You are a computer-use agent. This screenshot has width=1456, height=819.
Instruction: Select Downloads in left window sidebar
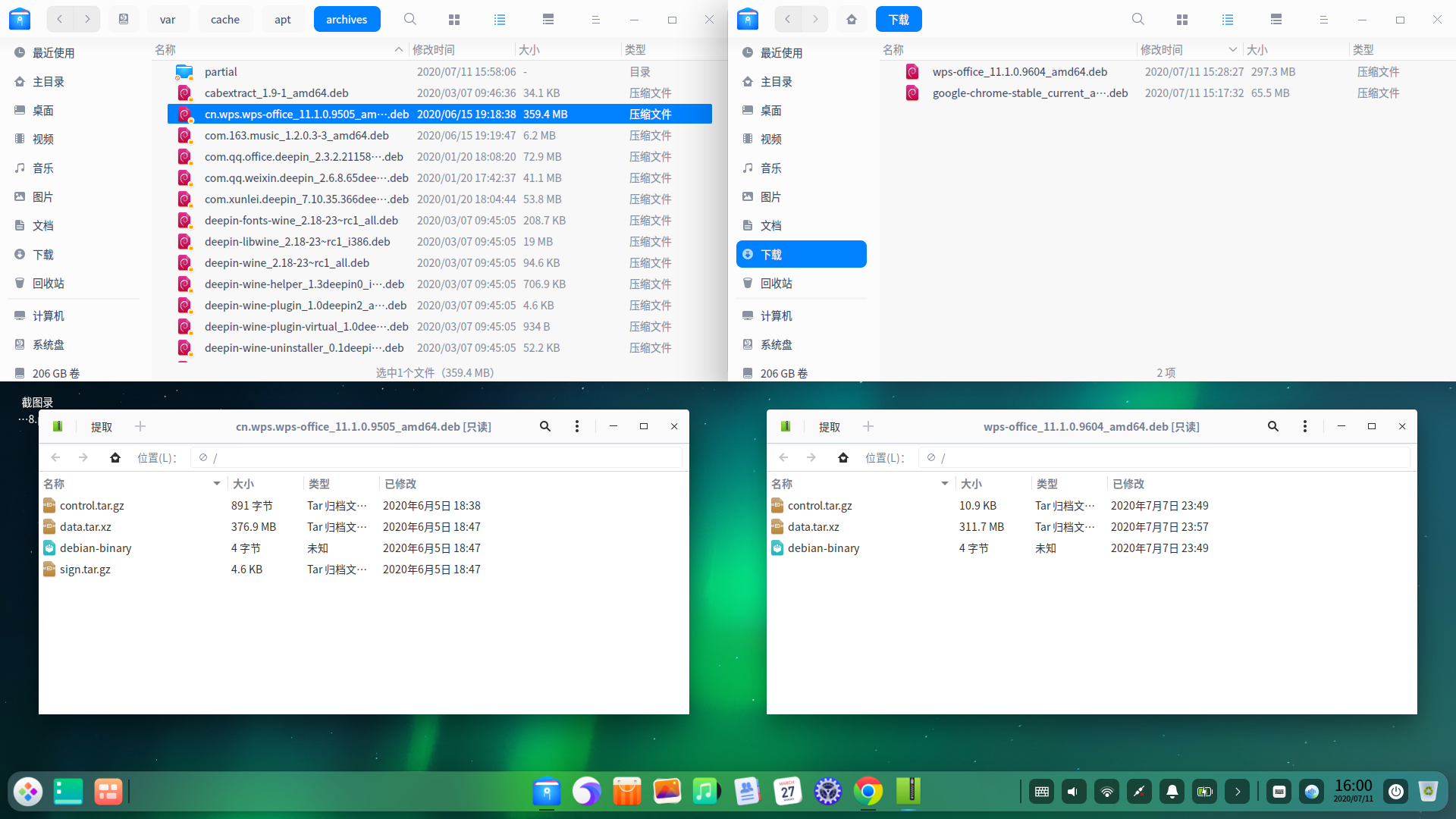pyautogui.click(x=43, y=254)
